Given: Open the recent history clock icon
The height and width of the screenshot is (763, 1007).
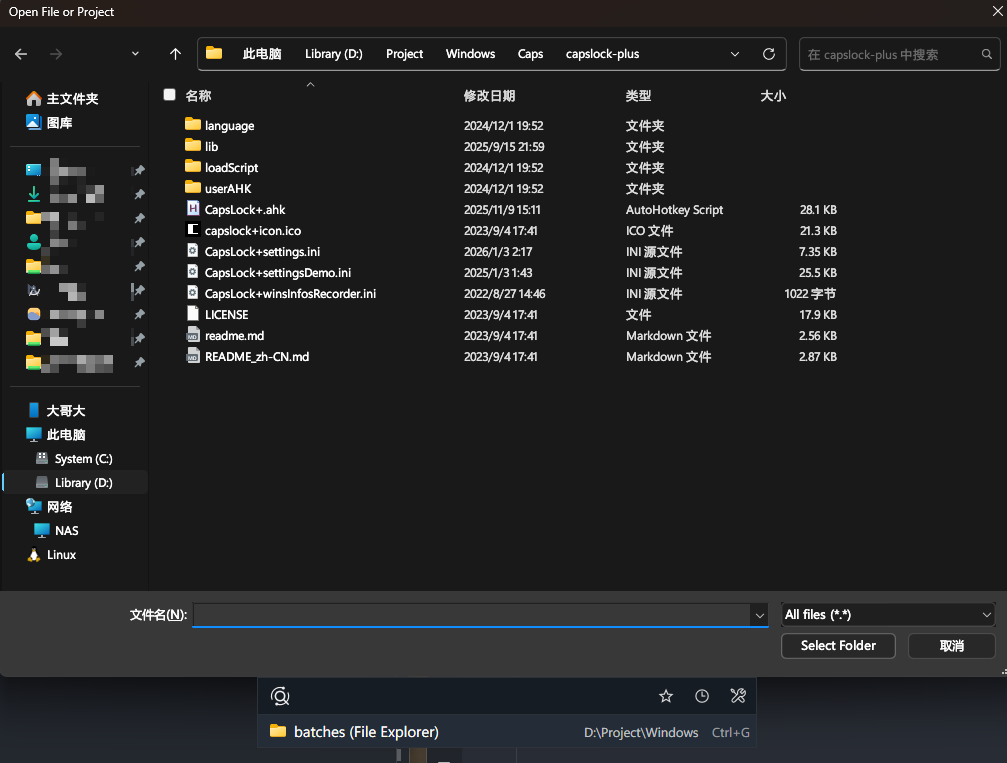Looking at the screenshot, I should pos(702,696).
